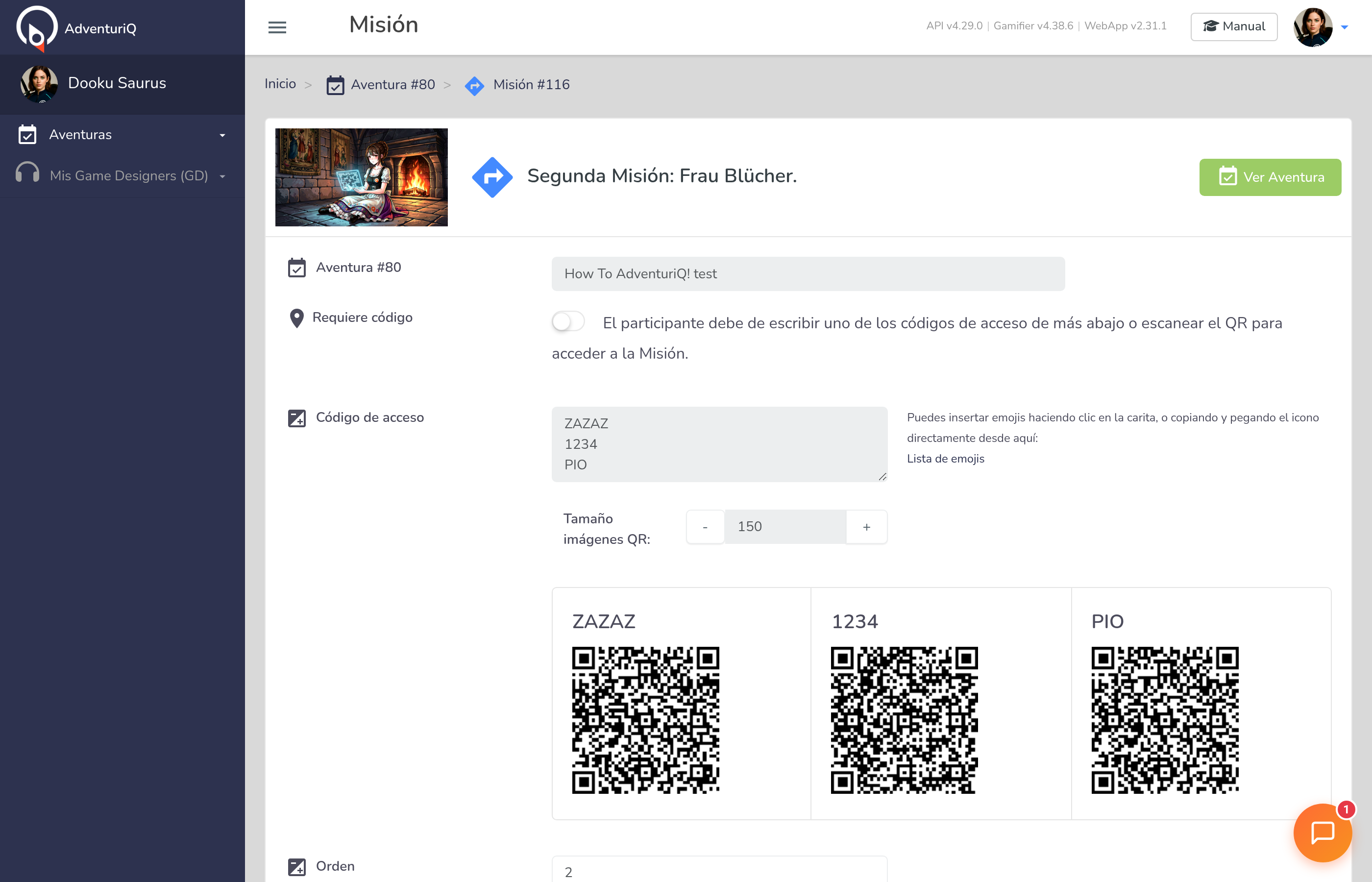
Task: Click the Código de acceso text area
Action: pyautogui.click(x=719, y=444)
